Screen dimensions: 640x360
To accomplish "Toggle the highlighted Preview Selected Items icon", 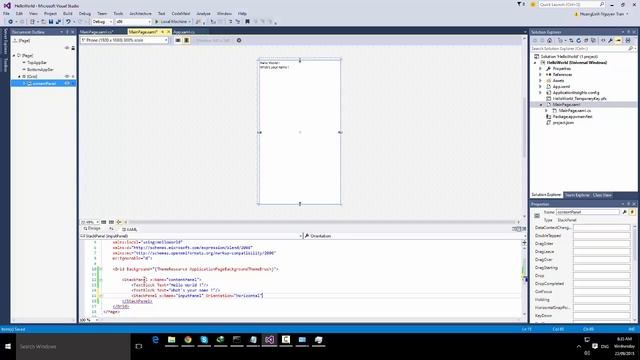I will pos(618,40).
